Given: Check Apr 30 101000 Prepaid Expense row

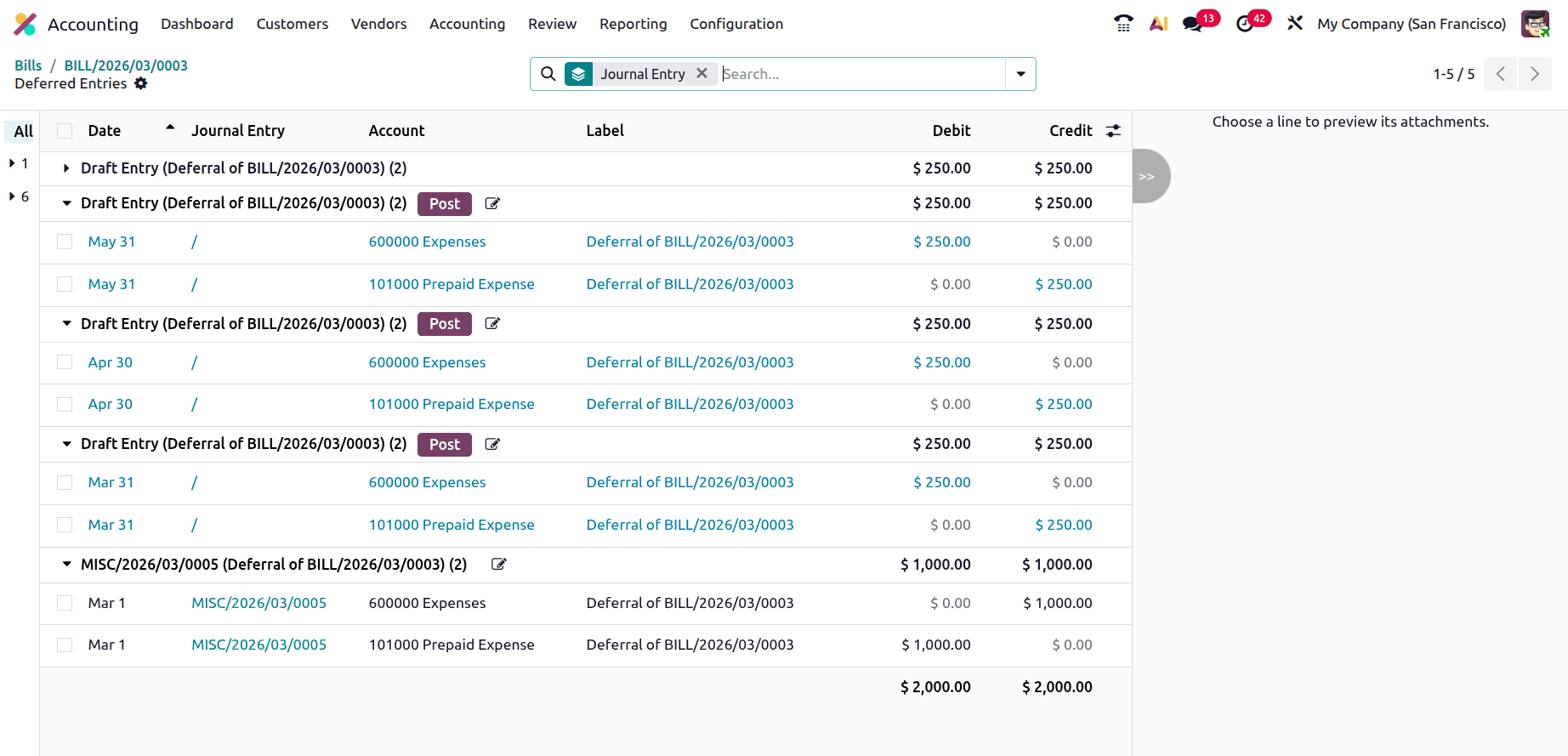Looking at the screenshot, I should 65,404.
